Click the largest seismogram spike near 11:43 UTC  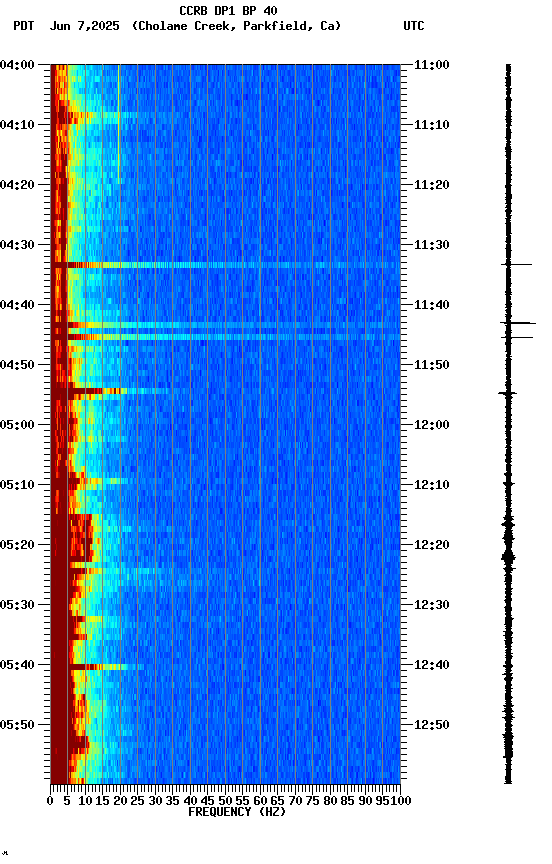click(518, 323)
